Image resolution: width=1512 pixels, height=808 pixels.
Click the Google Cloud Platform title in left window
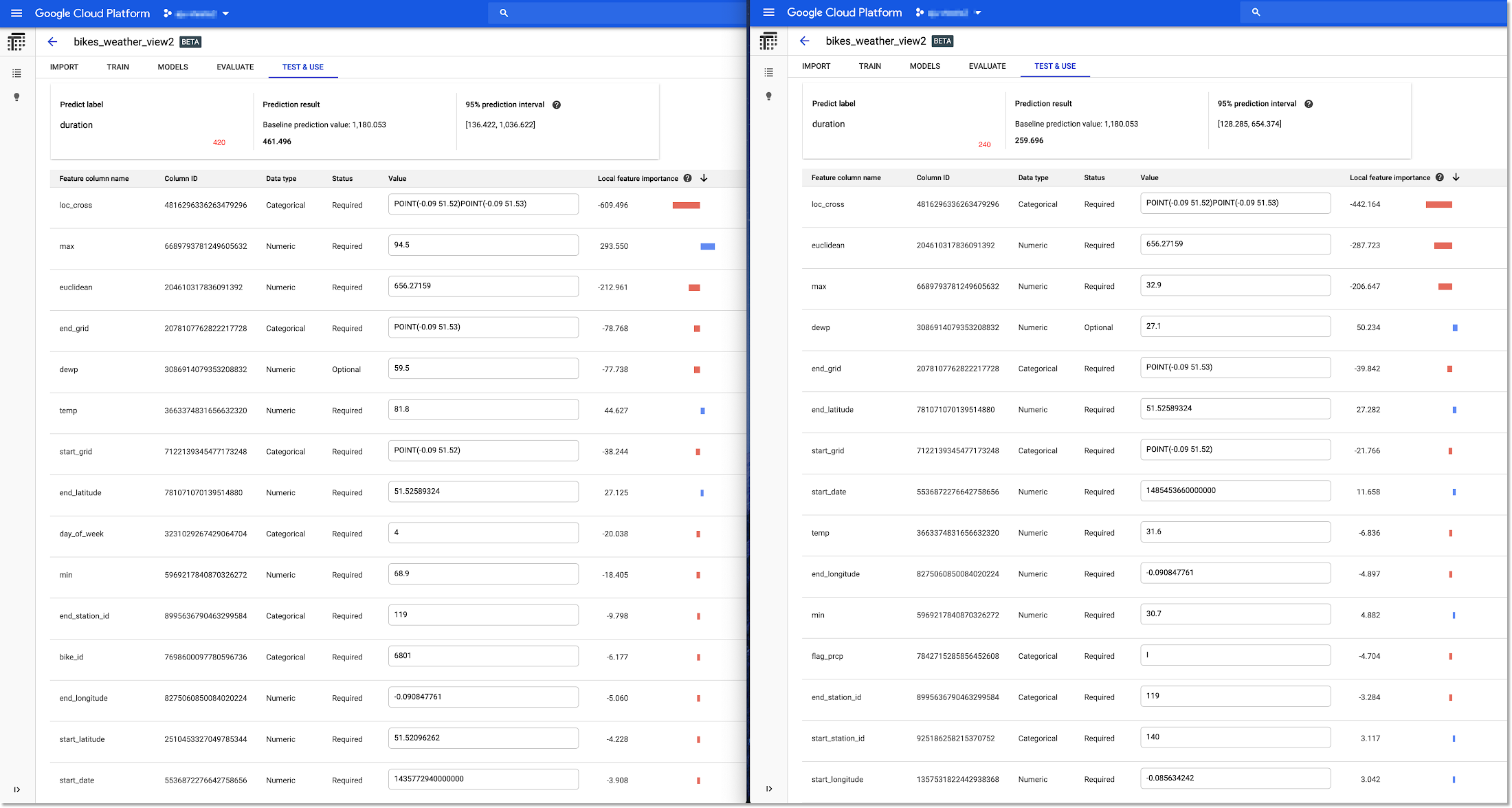click(x=92, y=13)
